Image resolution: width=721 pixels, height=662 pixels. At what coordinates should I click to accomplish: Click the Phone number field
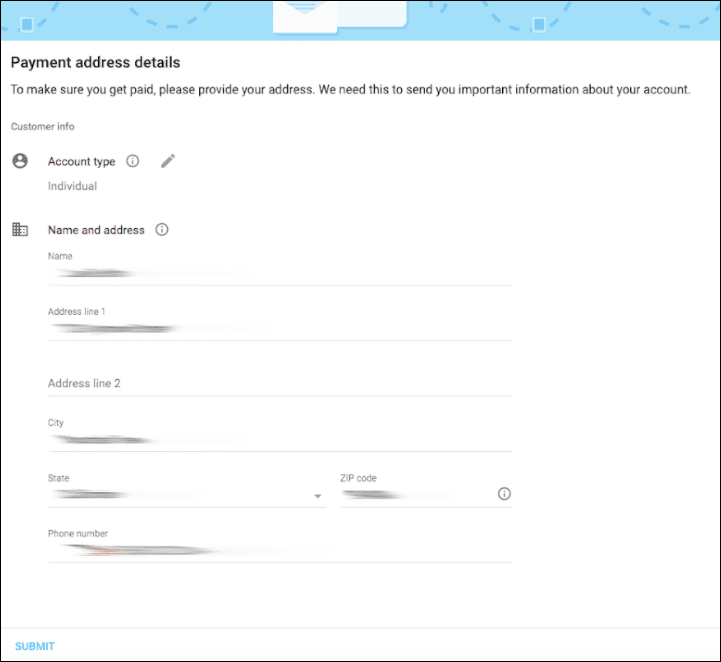pos(279,550)
